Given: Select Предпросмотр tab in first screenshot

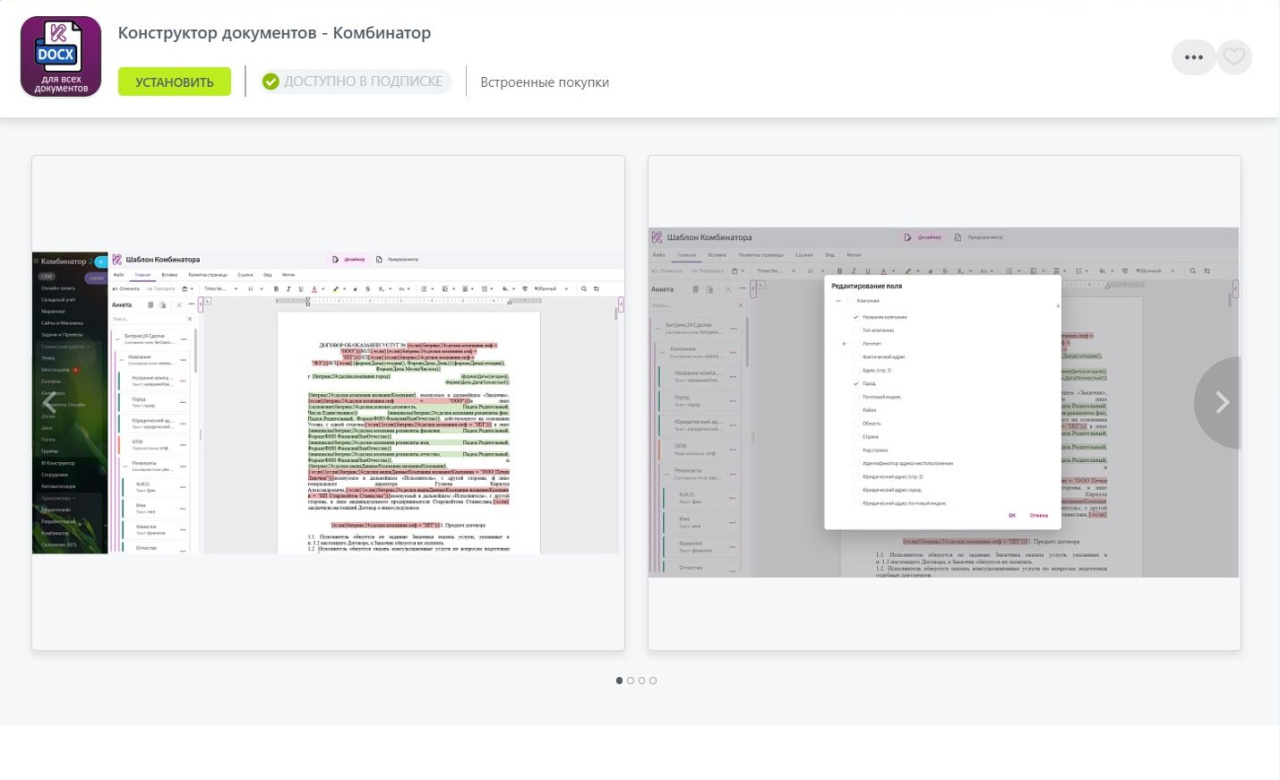Looking at the screenshot, I should coord(398,260).
